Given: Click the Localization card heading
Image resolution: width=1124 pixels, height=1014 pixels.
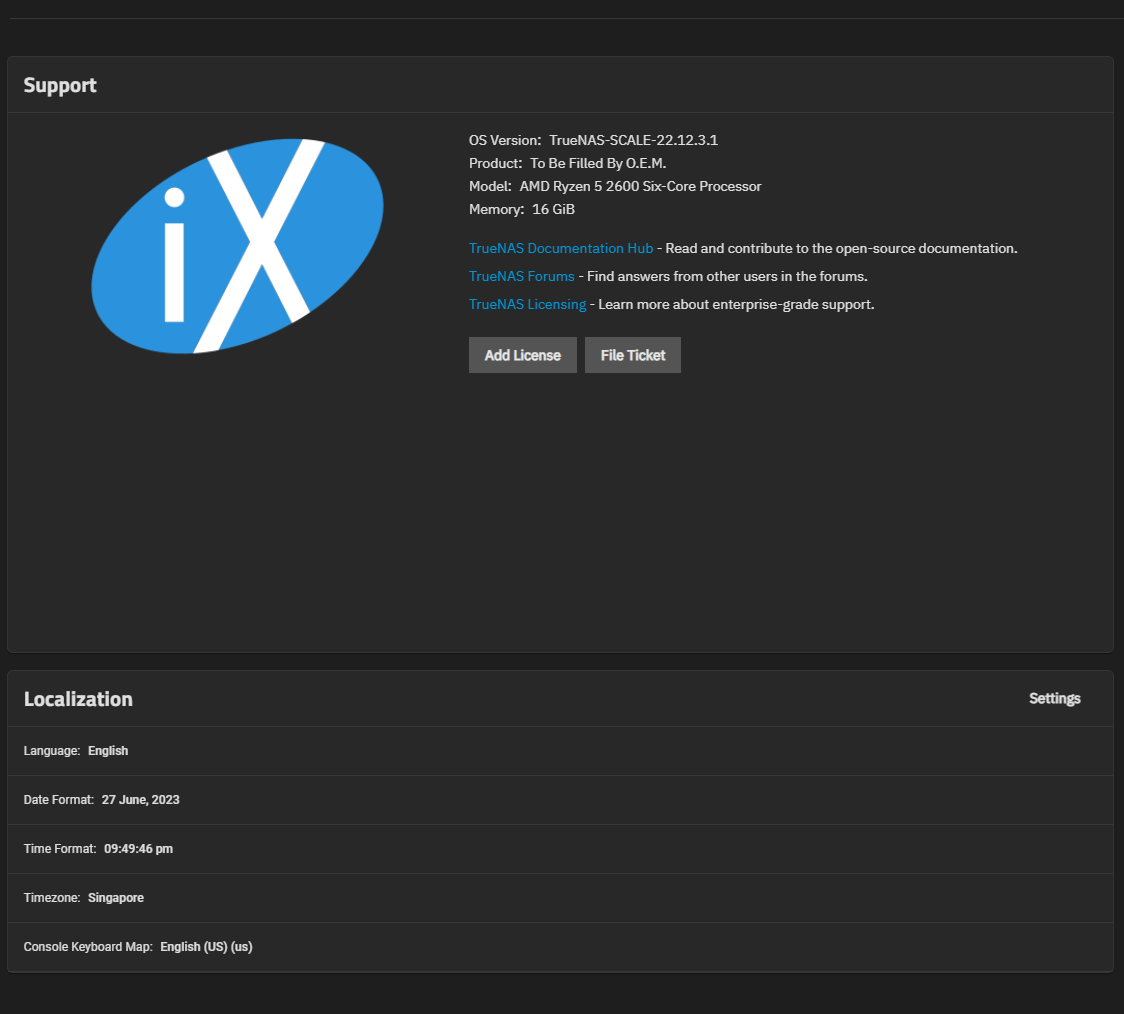Looking at the screenshot, I should point(78,699).
